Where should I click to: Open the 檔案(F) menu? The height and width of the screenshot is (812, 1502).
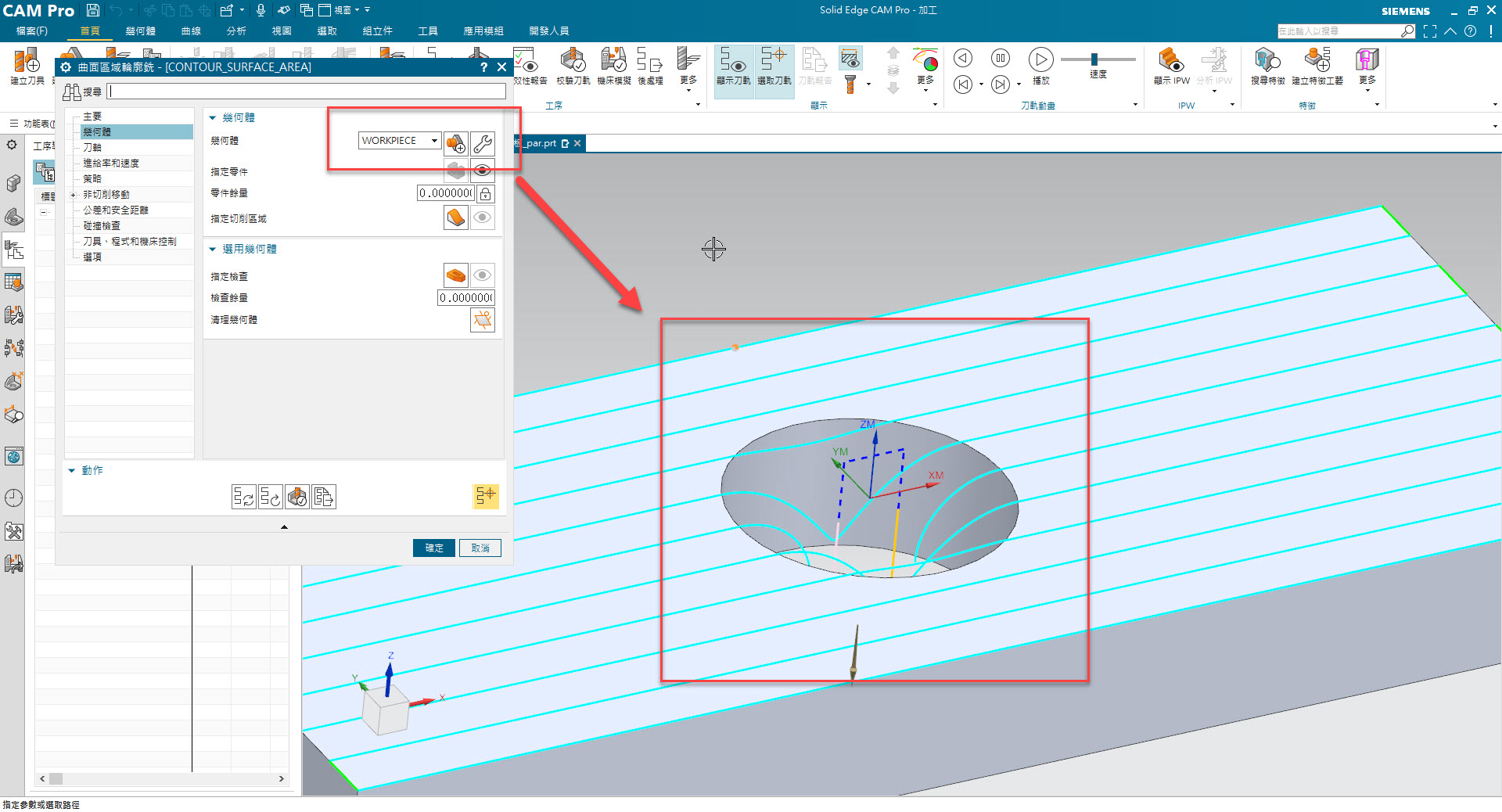click(32, 31)
